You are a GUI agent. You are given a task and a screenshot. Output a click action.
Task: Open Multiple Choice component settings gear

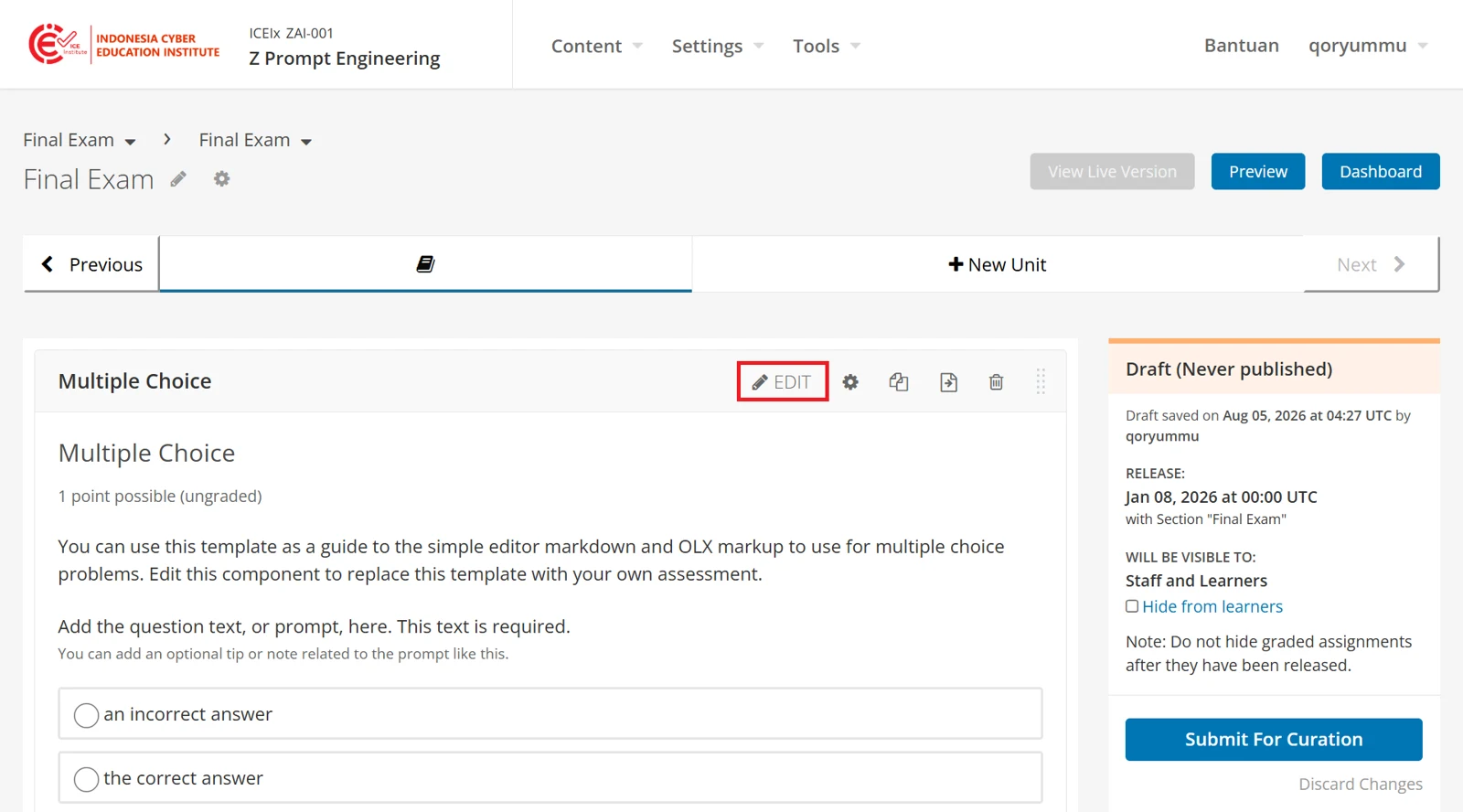(850, 382)
